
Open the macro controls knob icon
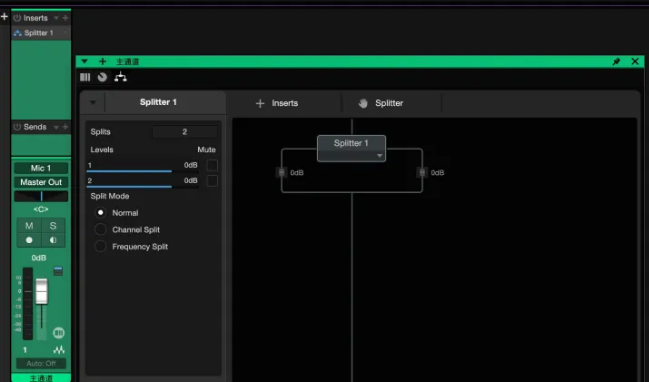click(x=102, y=77)
